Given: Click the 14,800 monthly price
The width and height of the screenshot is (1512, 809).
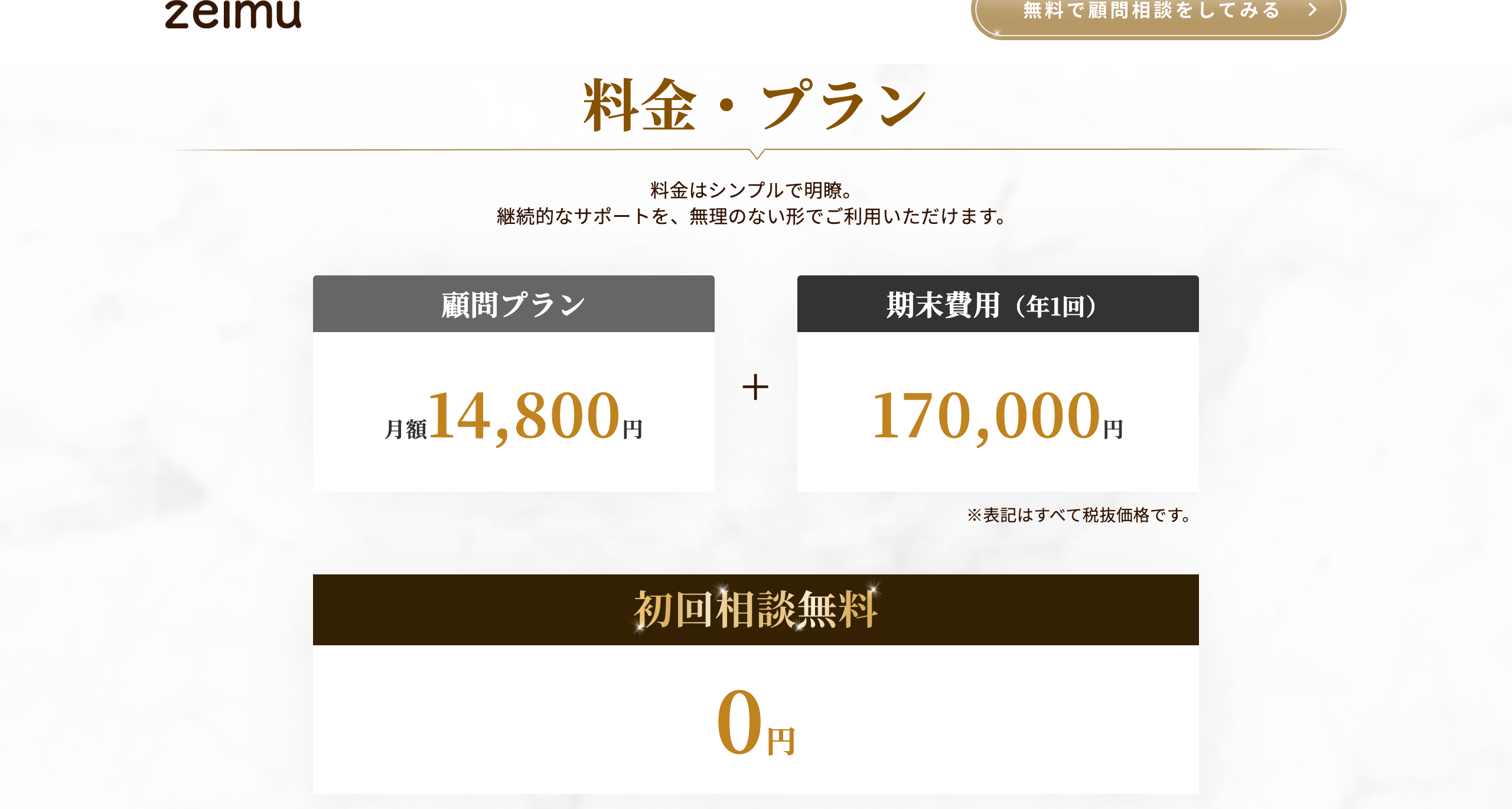Looking at the screenshot, I should [x=524, y=416].
